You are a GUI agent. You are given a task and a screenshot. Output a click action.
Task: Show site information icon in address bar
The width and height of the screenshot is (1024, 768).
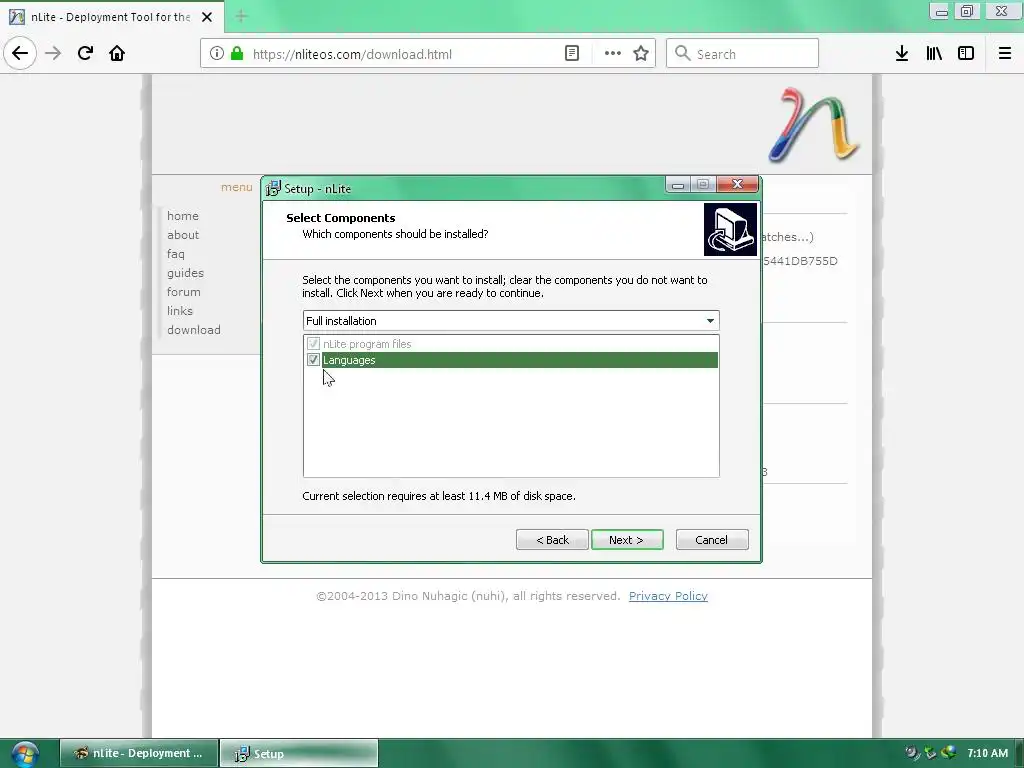(x=217, y=54)
